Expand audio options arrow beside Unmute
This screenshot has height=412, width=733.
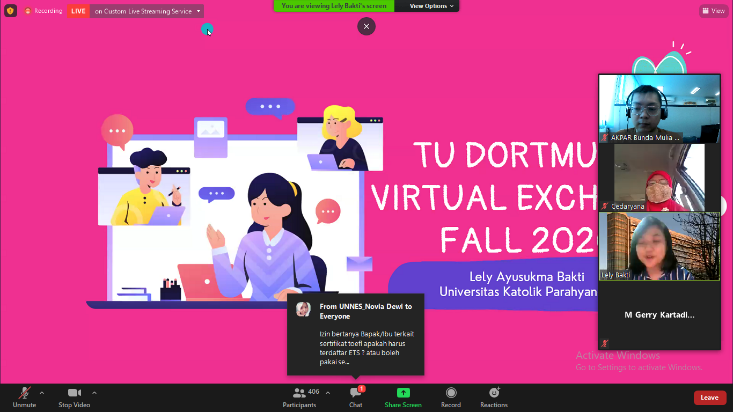[x=42, y=393]
